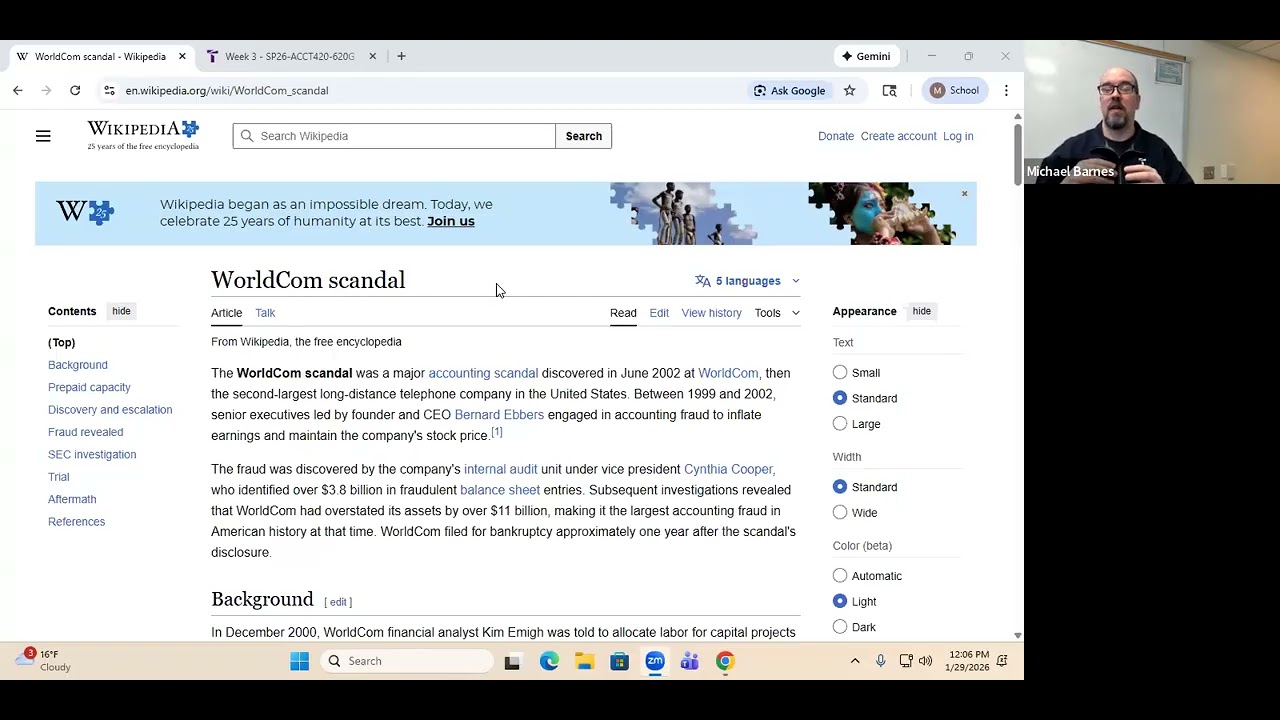The image size is (1280, 720).
Task: Open the School profile button
Action: (954, 90)
